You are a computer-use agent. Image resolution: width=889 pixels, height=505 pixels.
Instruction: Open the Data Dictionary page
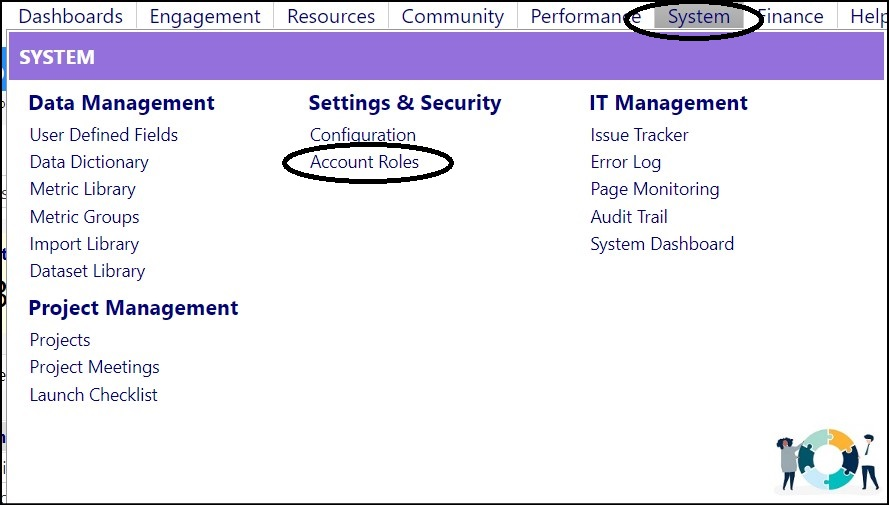89,162
